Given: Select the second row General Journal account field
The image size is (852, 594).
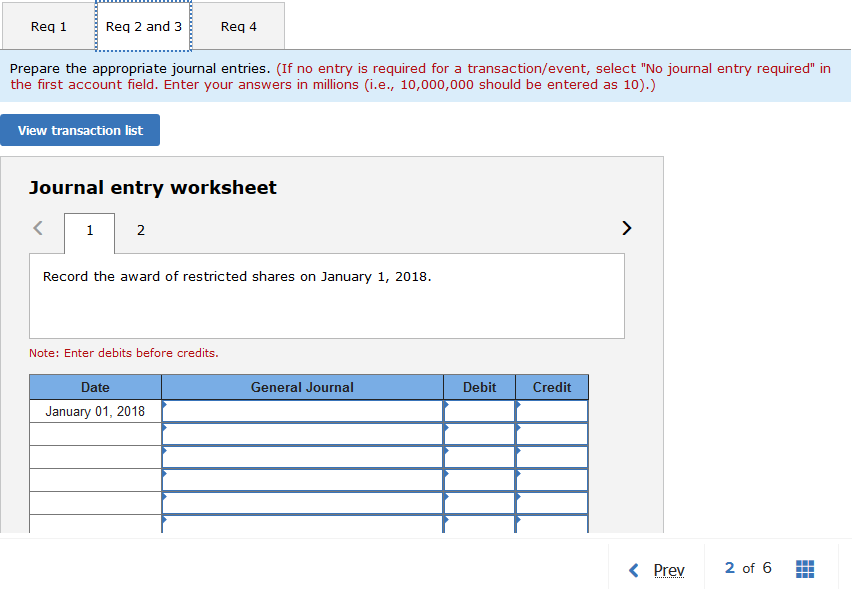Looking at the screenshot, I should click(303, 434).
